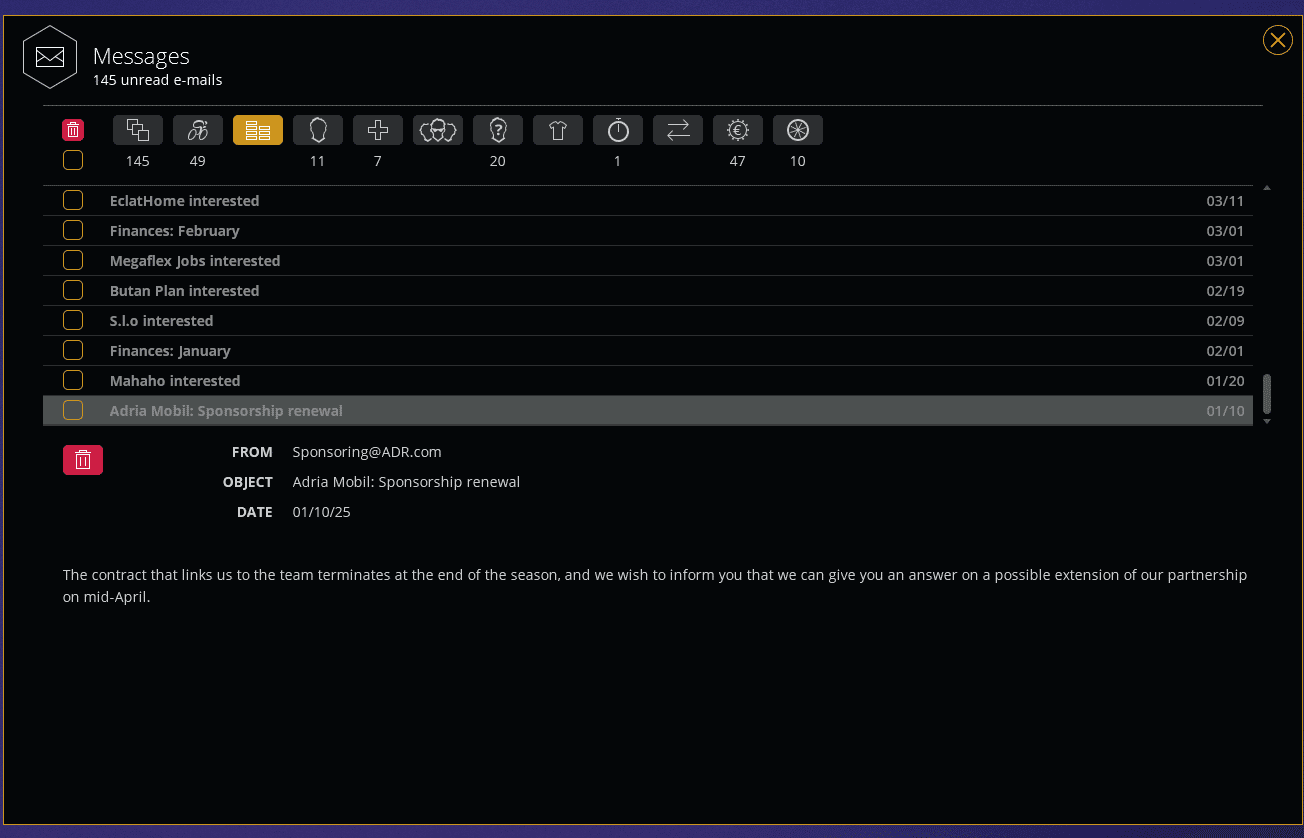Open S.l.o interested message

(648, 321)
